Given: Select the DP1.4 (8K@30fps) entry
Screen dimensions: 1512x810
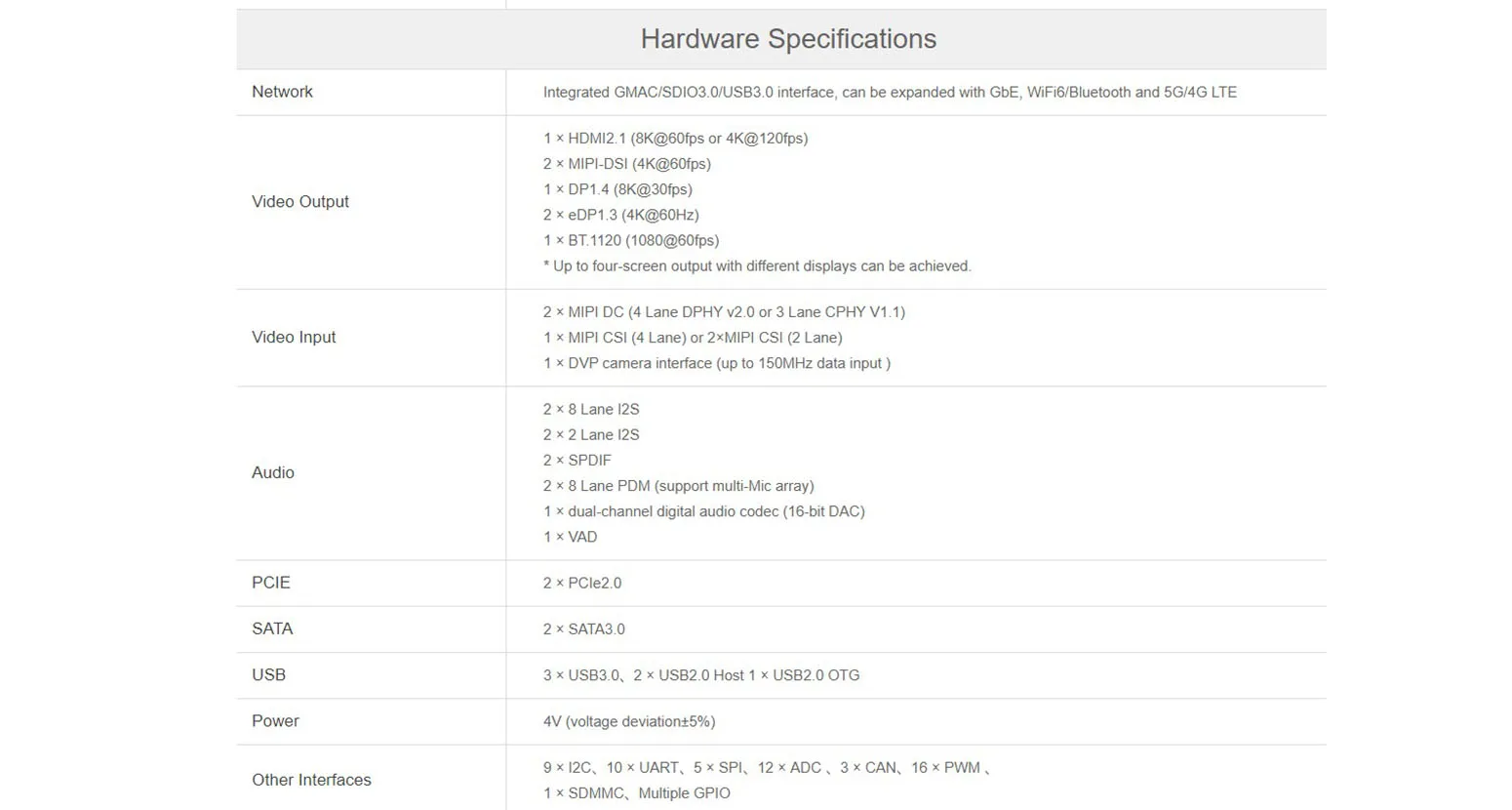Looking at the screenshot, I should (x=617, y=189).
